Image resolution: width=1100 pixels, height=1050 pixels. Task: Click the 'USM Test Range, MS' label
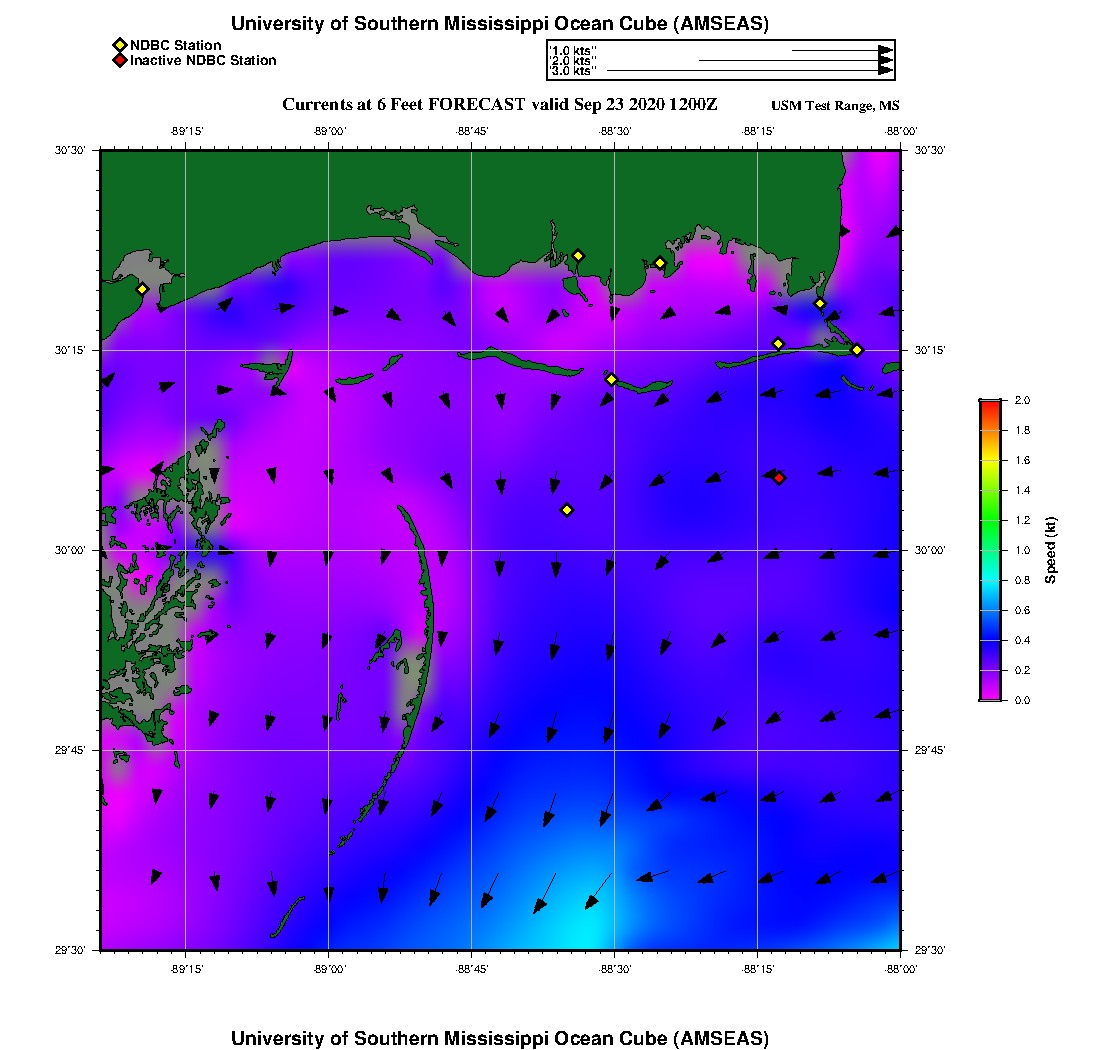[x=835, y=106]
